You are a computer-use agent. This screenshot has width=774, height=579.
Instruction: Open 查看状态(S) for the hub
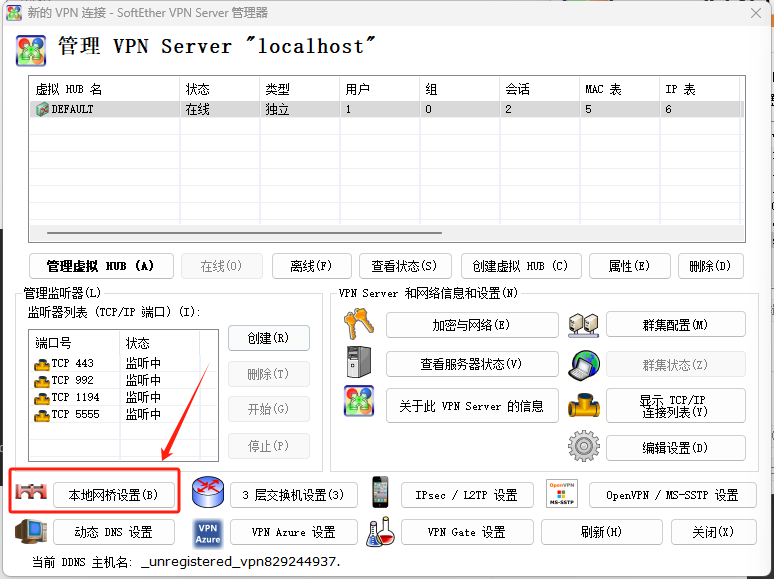(x=405, y=266)
